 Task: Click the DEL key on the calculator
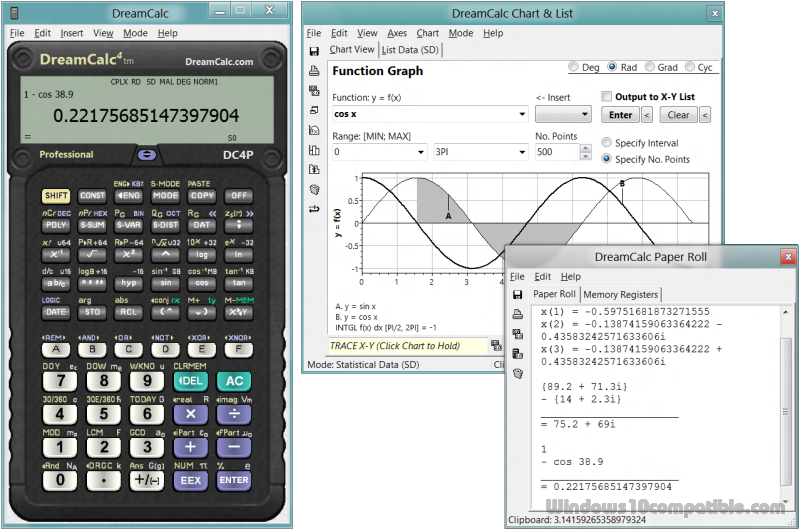190,381
